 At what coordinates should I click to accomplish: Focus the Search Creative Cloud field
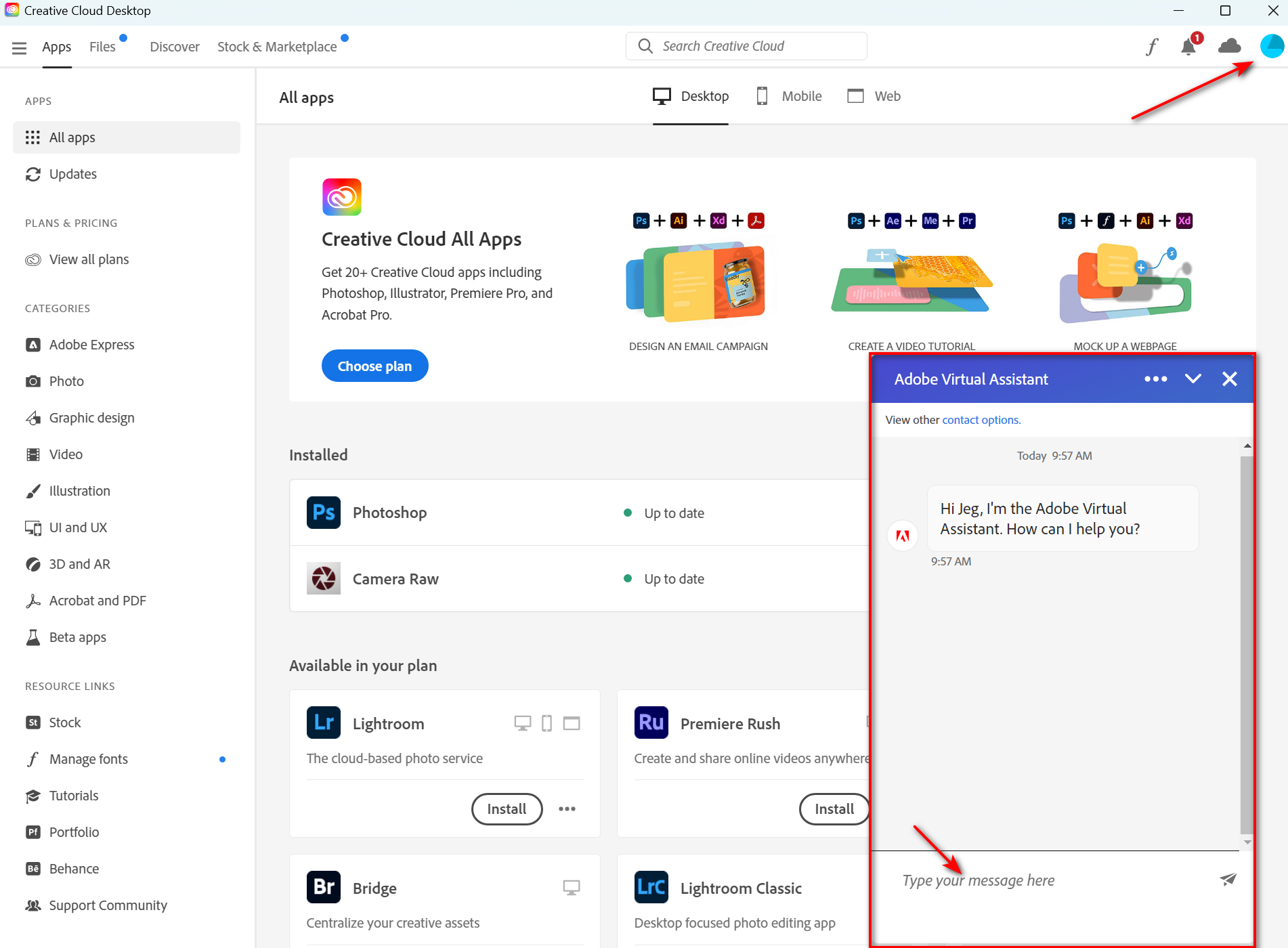pos(746,46)
